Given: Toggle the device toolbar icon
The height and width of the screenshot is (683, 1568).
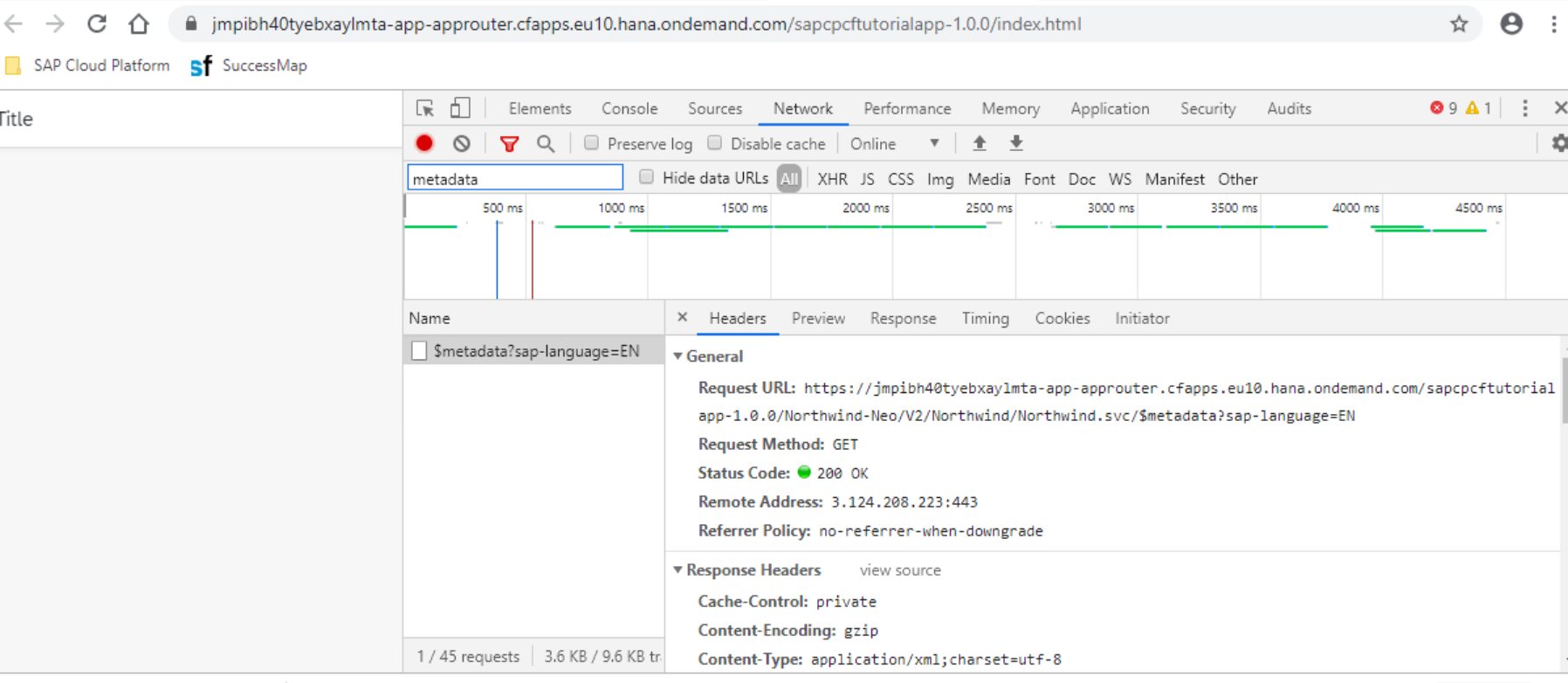Looking at the screenshot, I should [460, 108].
